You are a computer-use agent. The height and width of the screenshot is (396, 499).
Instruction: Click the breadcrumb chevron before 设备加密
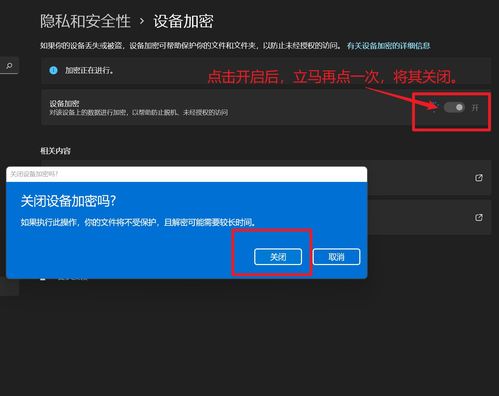[x=142, y=21]
